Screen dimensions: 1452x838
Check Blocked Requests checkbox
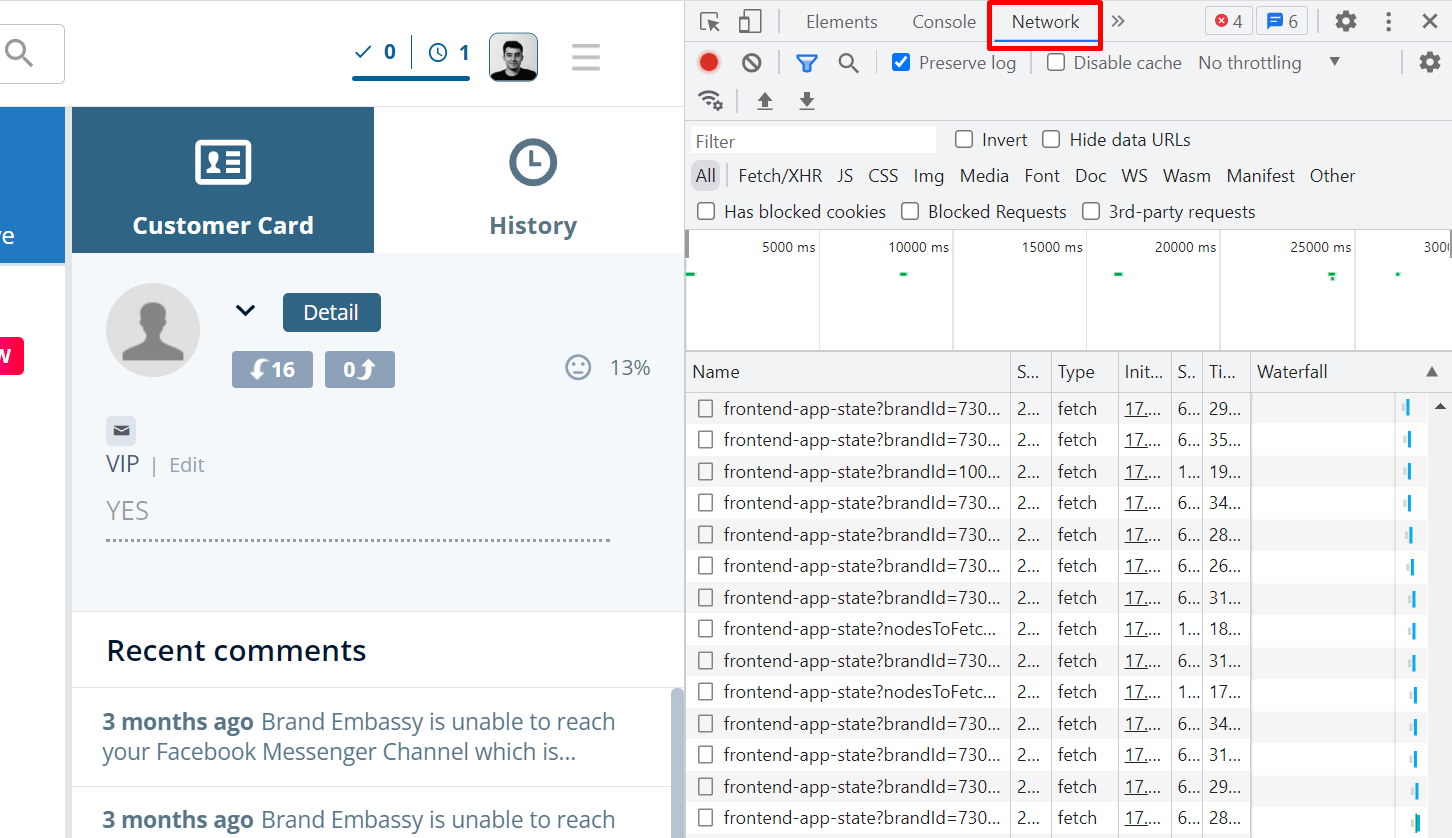click(x=910, y=211)
